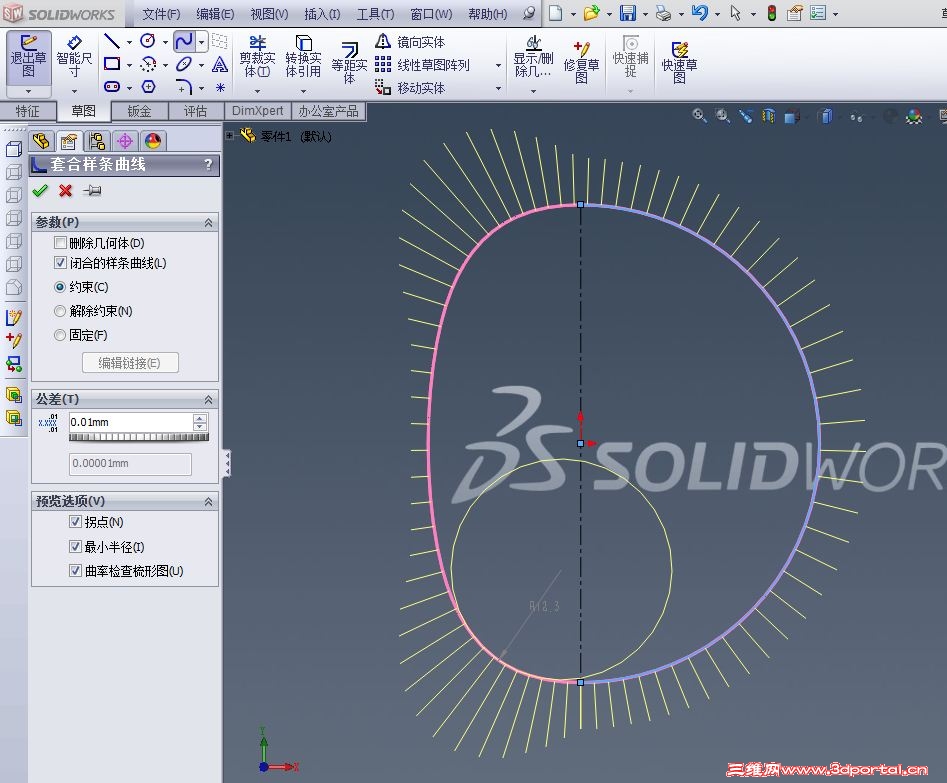Viewport: 947px width, 783px height.
Task: Click the tolerance spinner up arrow
Action: tap(201, 417)
